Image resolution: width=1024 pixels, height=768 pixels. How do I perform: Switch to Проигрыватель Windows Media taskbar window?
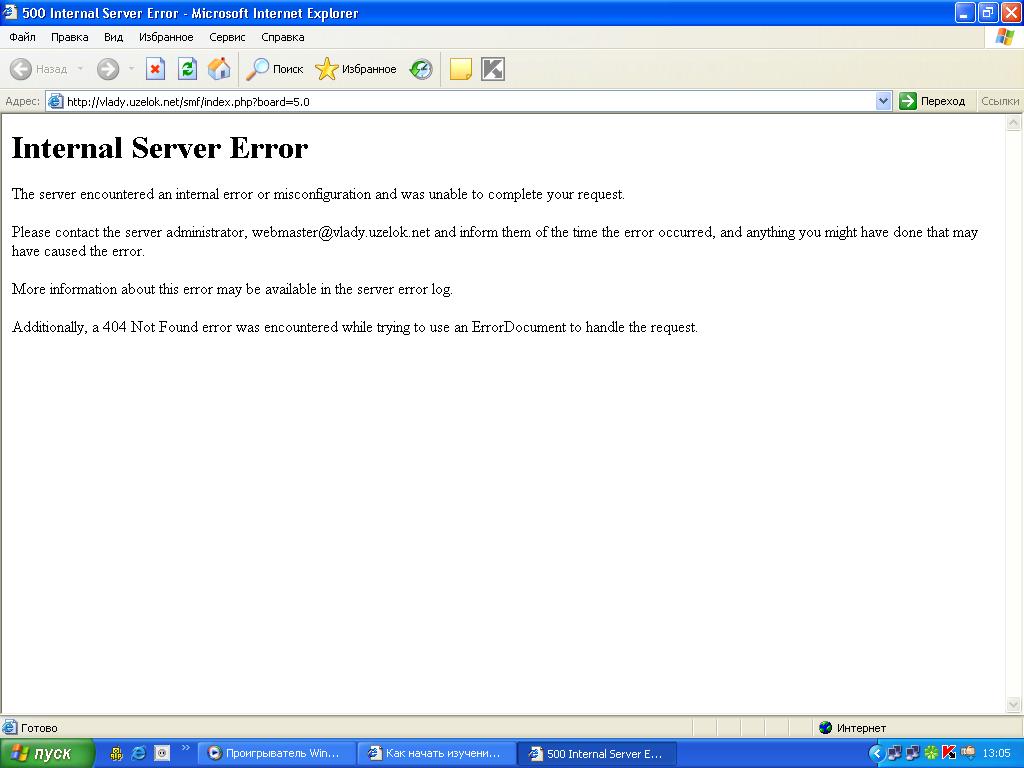click(x=277, y=753)
